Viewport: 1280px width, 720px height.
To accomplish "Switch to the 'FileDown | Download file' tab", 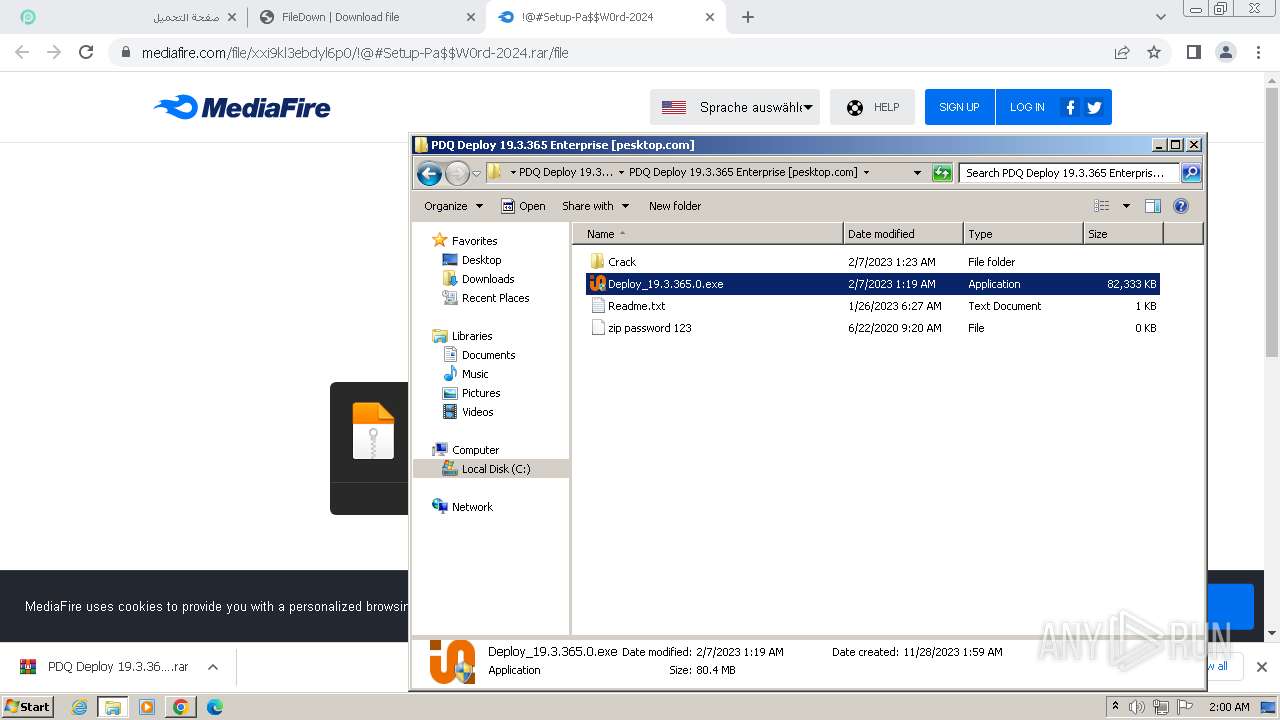I will (366, 17).
